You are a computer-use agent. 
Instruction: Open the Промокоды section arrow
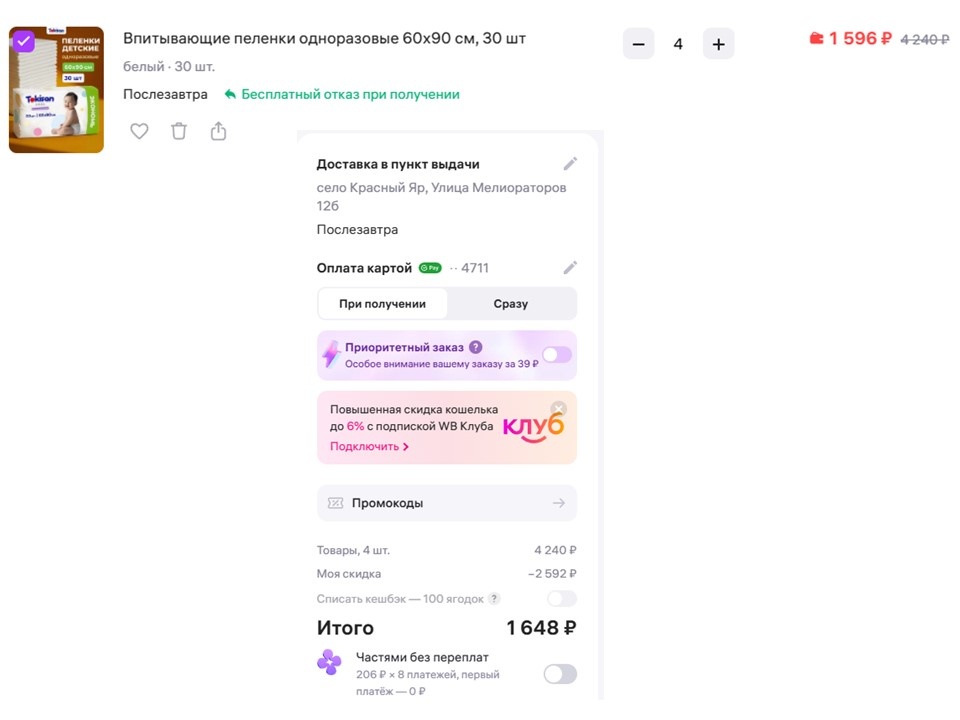coord(558,503)
